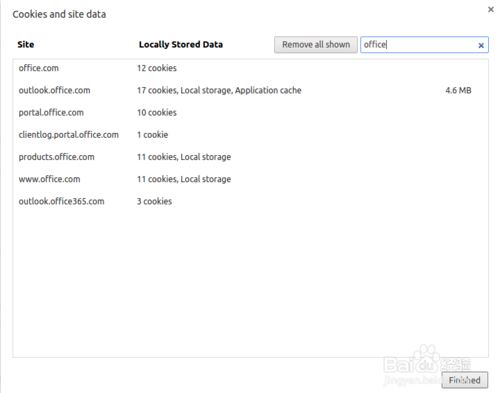The image size is (497, 393).
Task: Click the Finished button
Action: click(465, 380)
